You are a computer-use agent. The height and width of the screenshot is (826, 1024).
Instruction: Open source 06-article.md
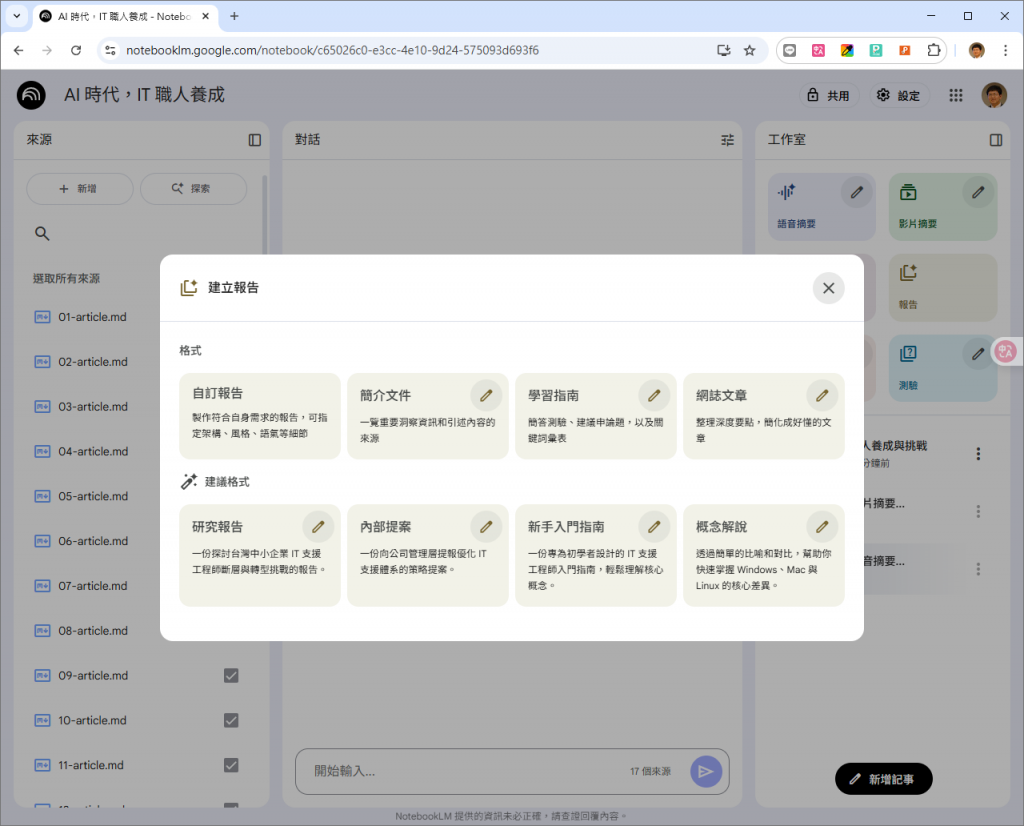click(x=93, y=541)
